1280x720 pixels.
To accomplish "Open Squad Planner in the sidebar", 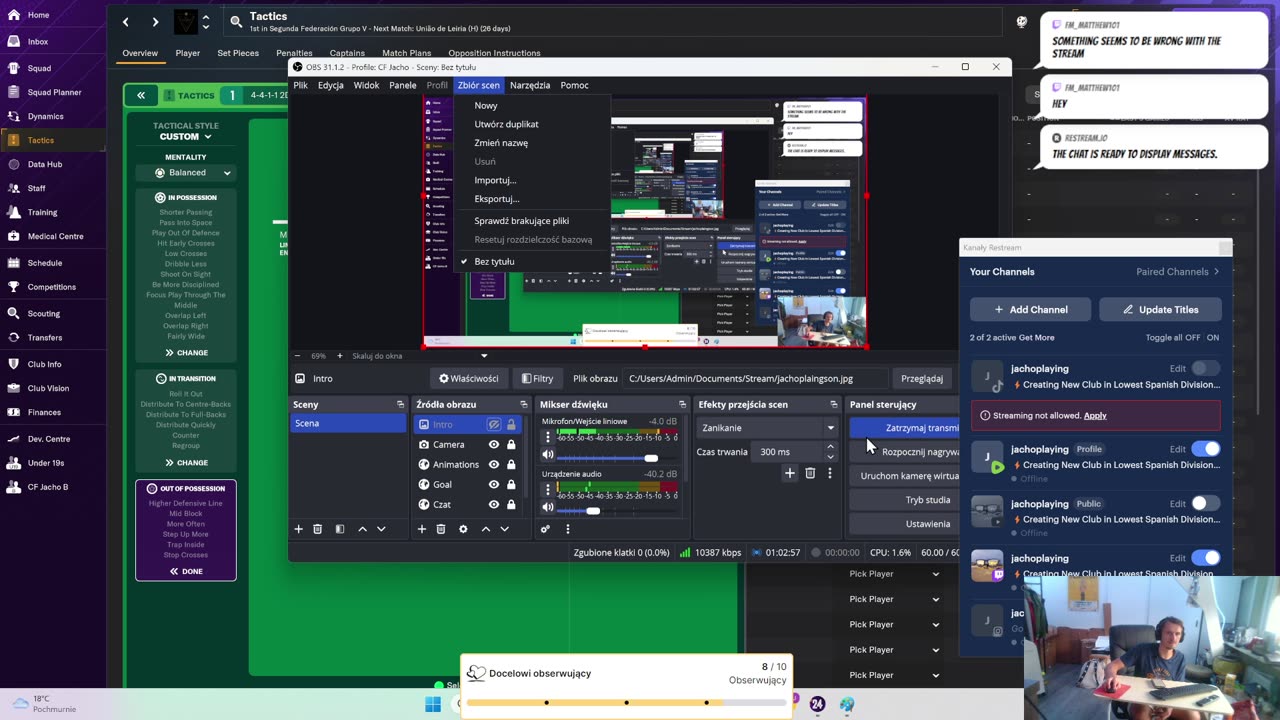I will [x=54, y=92].
